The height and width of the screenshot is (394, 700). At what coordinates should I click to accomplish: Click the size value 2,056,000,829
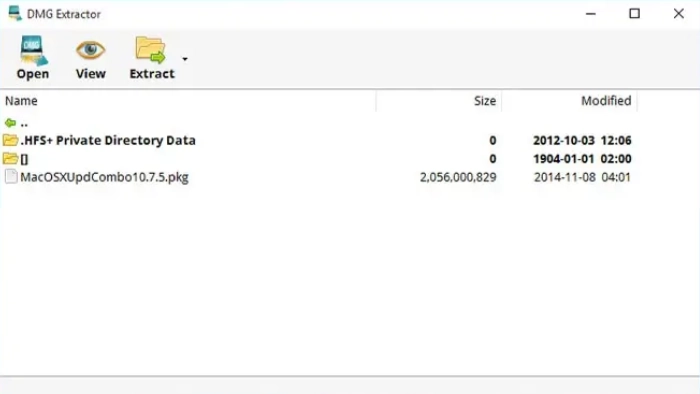458,177
